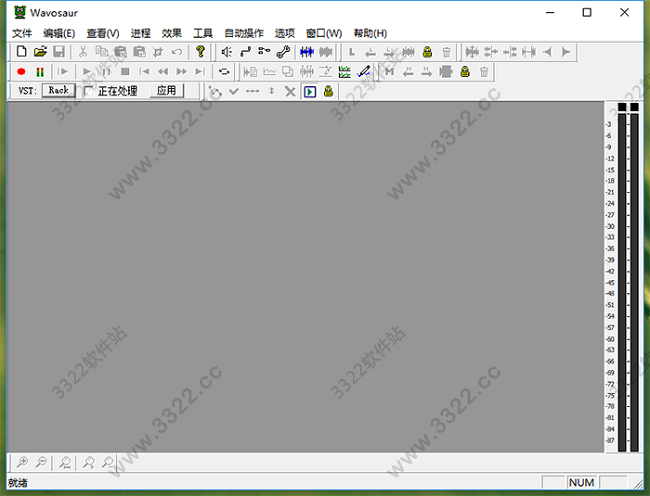This screenshot has height=496, width=650.
Task: Click the checkmark icon in automation toolbar
Action: point(234,91)
